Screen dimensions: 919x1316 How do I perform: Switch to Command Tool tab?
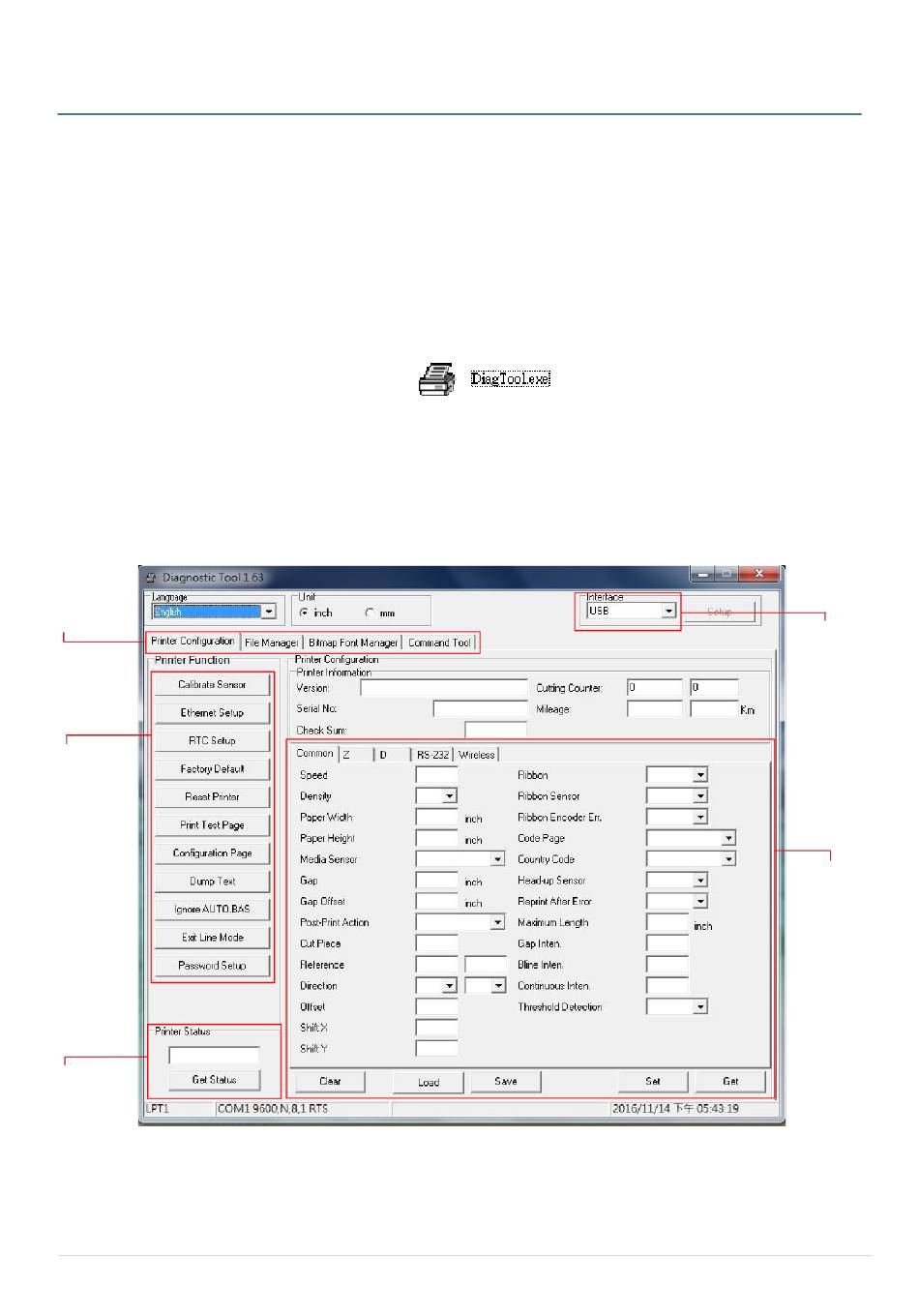pyautogui.click(x=439, y=643)
